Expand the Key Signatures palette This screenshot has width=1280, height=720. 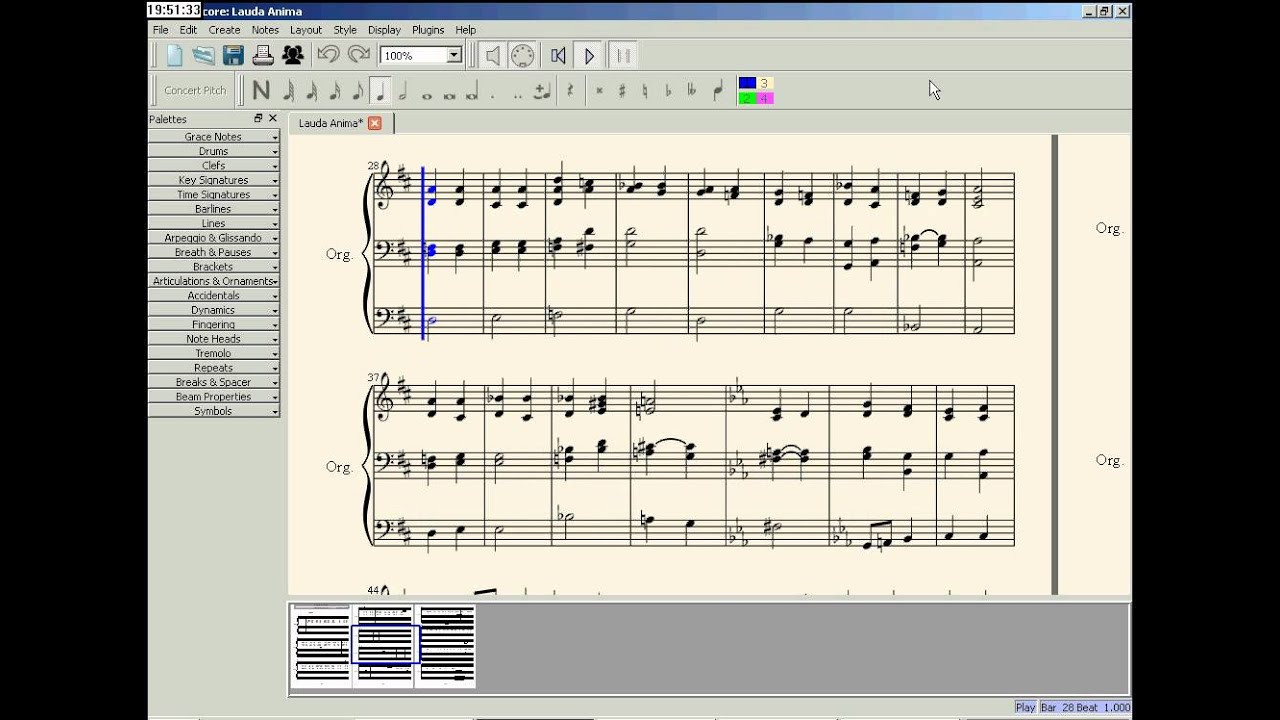(x=213, y=180)
